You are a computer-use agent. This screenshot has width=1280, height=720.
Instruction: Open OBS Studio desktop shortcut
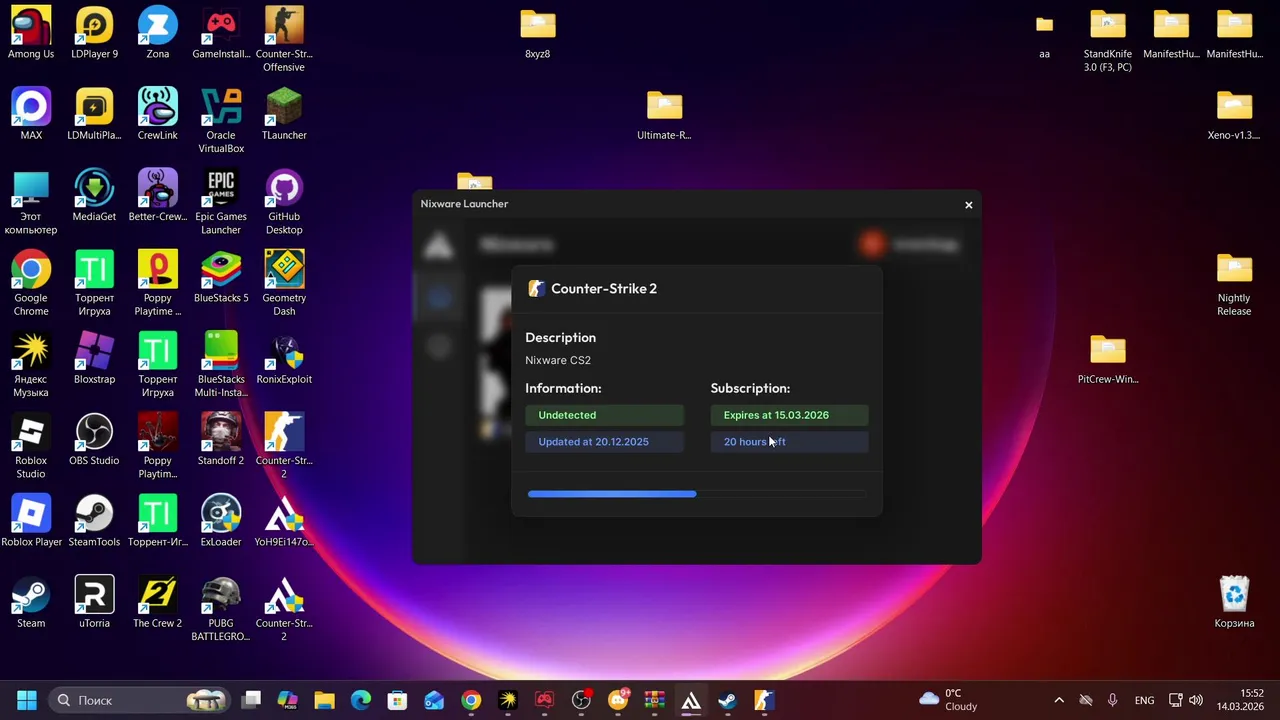[94, 439]
